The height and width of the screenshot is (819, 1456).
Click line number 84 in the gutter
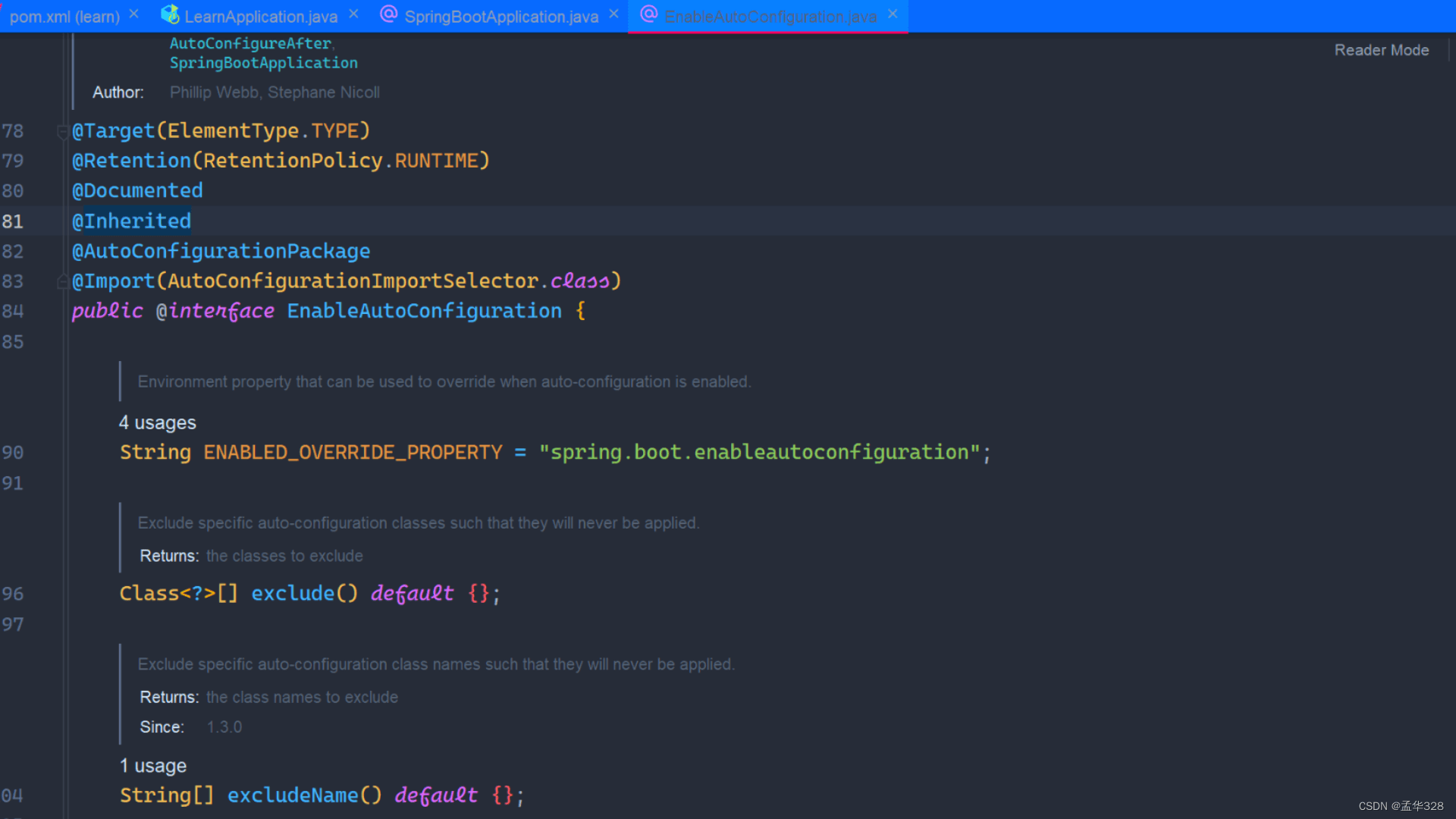click(13, 311)
